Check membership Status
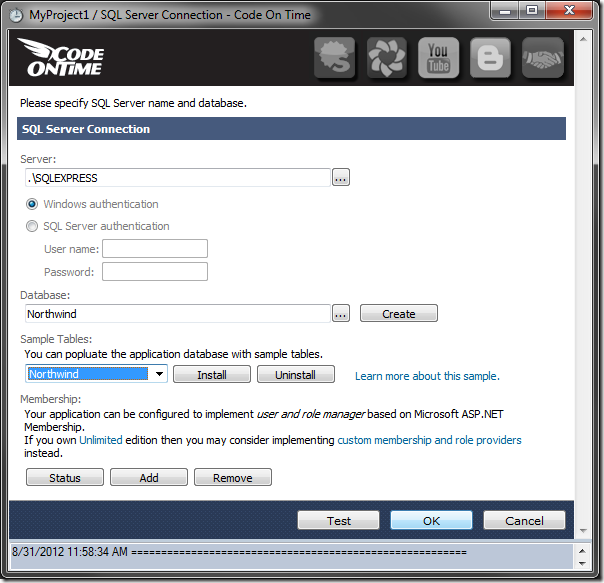 pos(65,477)
